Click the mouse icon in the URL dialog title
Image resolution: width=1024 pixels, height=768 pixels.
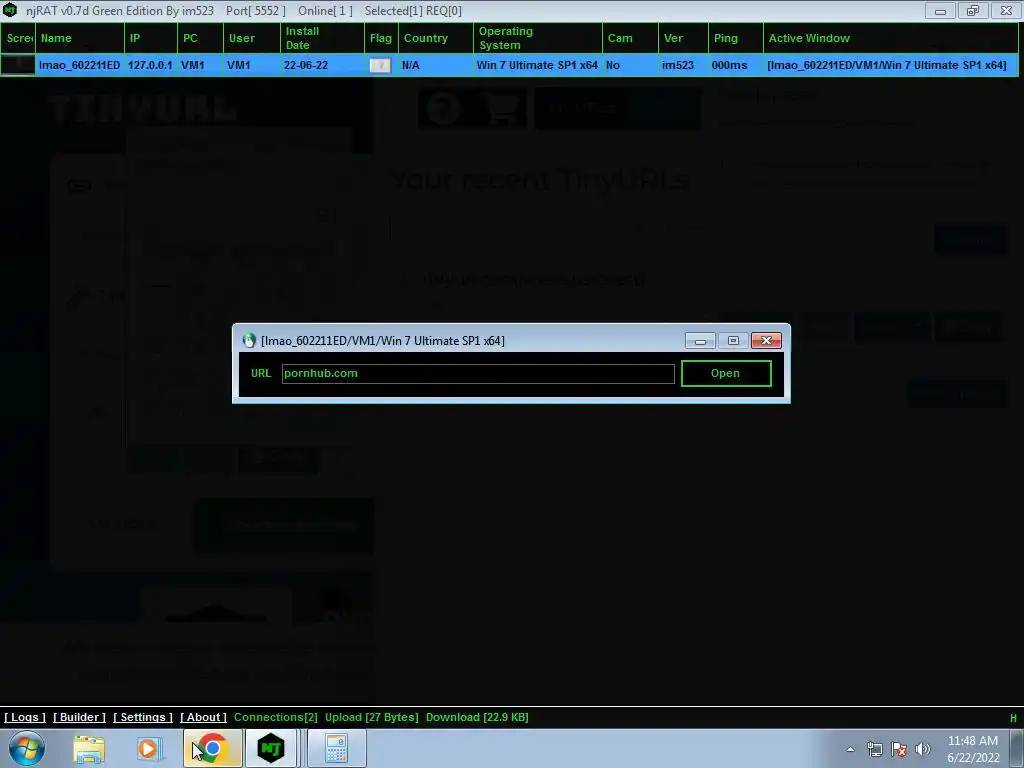[x=249, y=340]
